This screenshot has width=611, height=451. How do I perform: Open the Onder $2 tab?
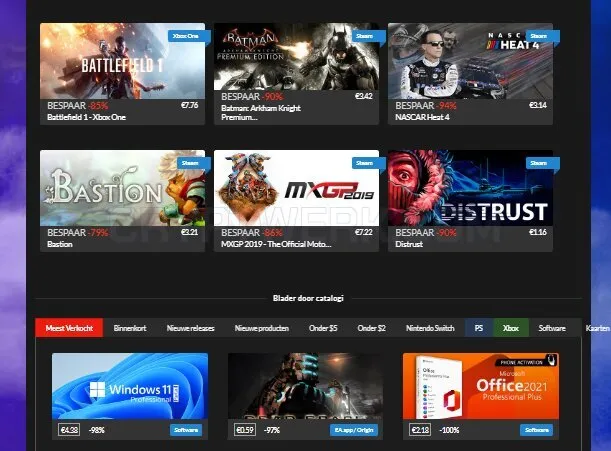click(x=371, y=328)
